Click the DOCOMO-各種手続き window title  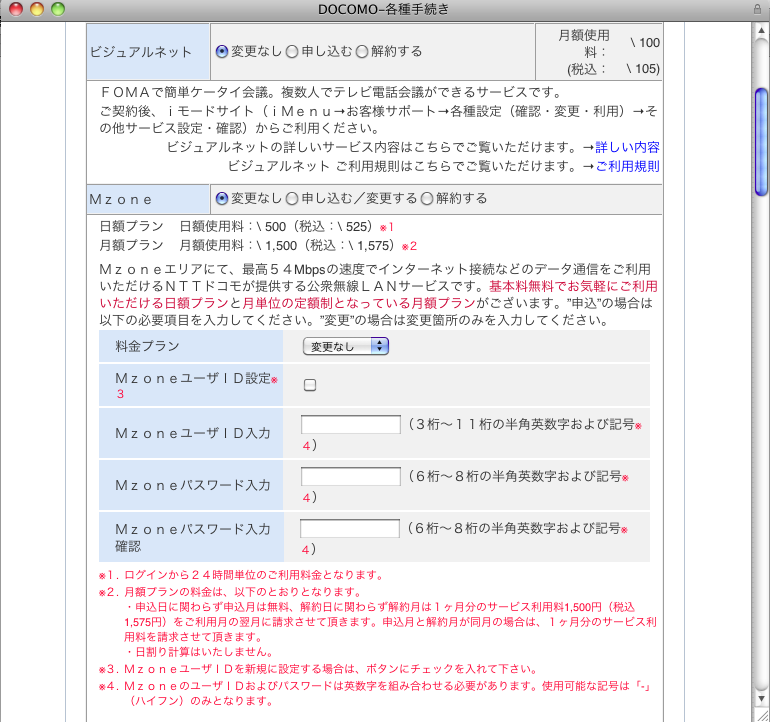coord(384,9)
